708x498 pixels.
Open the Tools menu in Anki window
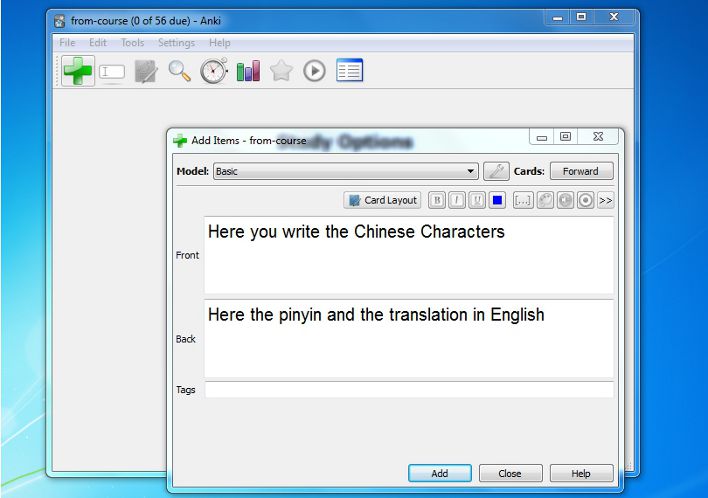132,42
